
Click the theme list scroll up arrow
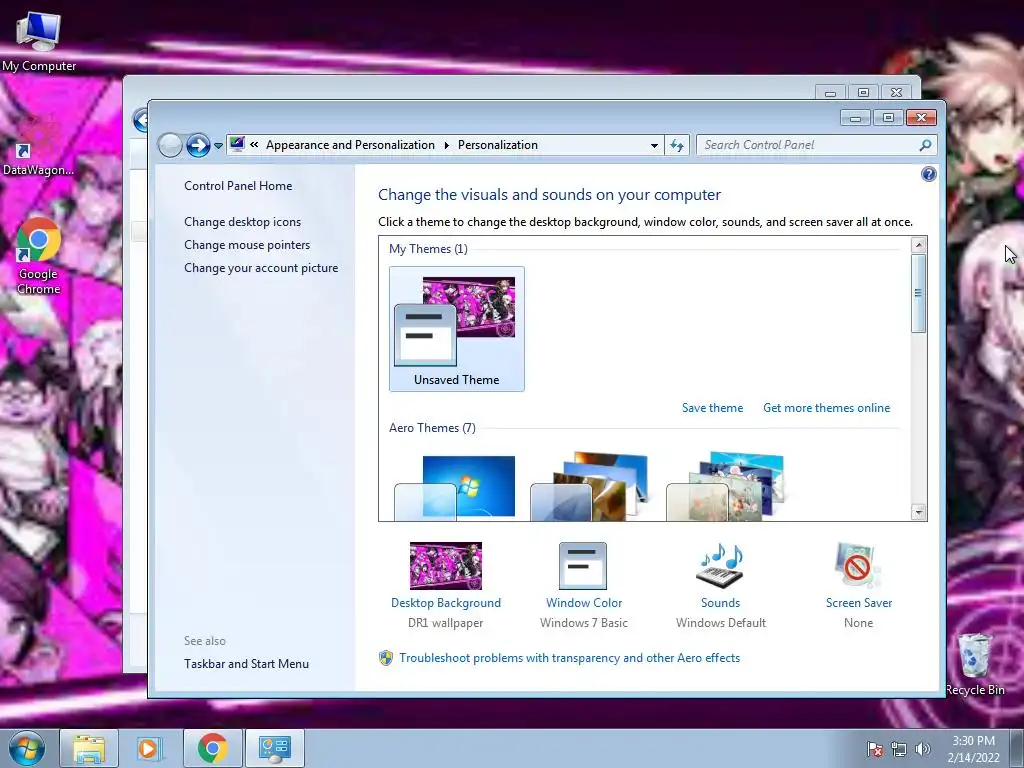pos(918,246)
